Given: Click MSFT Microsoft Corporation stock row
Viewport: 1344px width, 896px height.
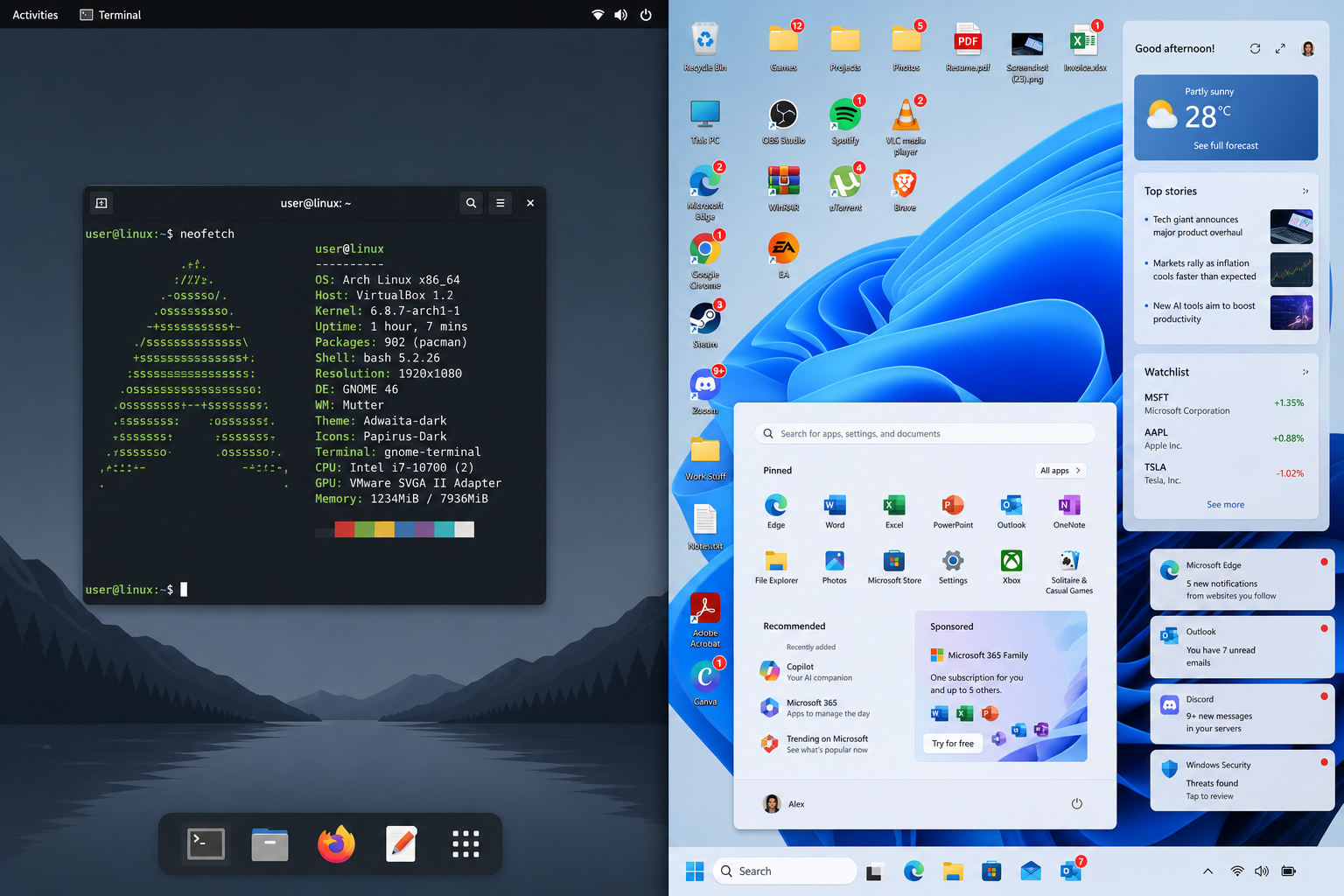Looking at the screenshot, I should click(1224, 403).
